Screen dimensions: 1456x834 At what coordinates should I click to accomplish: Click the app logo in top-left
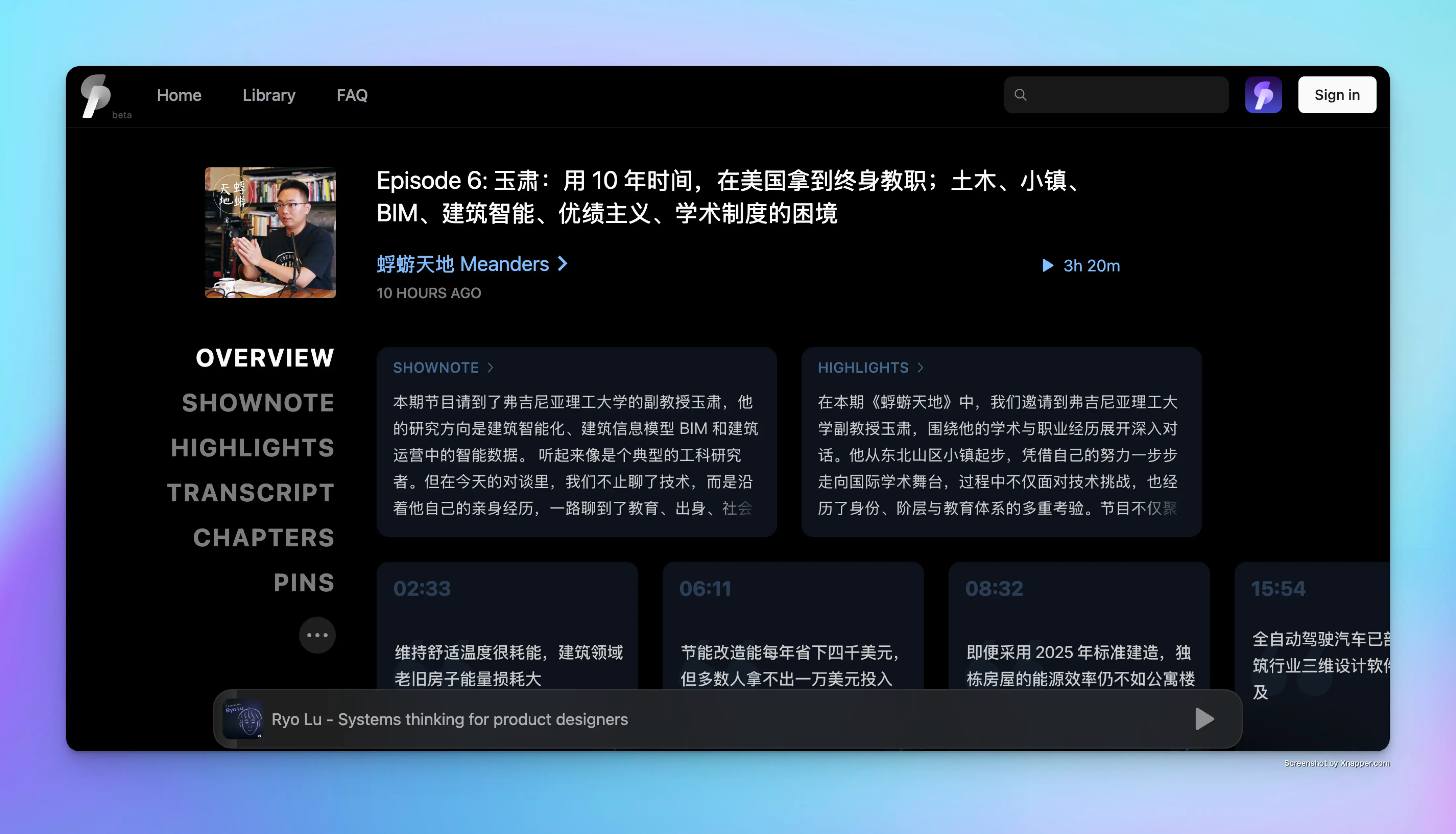tap(96, 95)
